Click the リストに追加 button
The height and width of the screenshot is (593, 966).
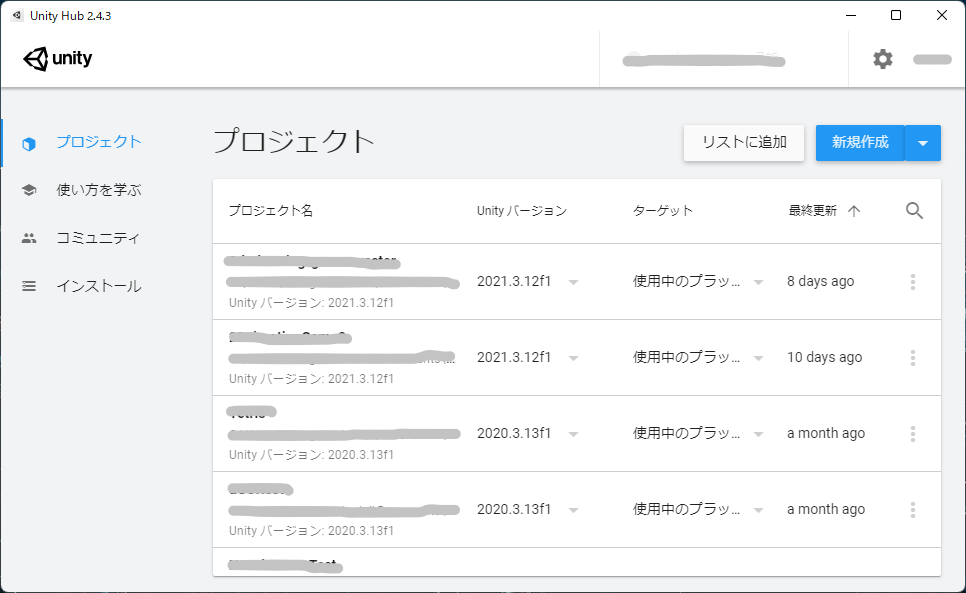click(x=744, y=143)
